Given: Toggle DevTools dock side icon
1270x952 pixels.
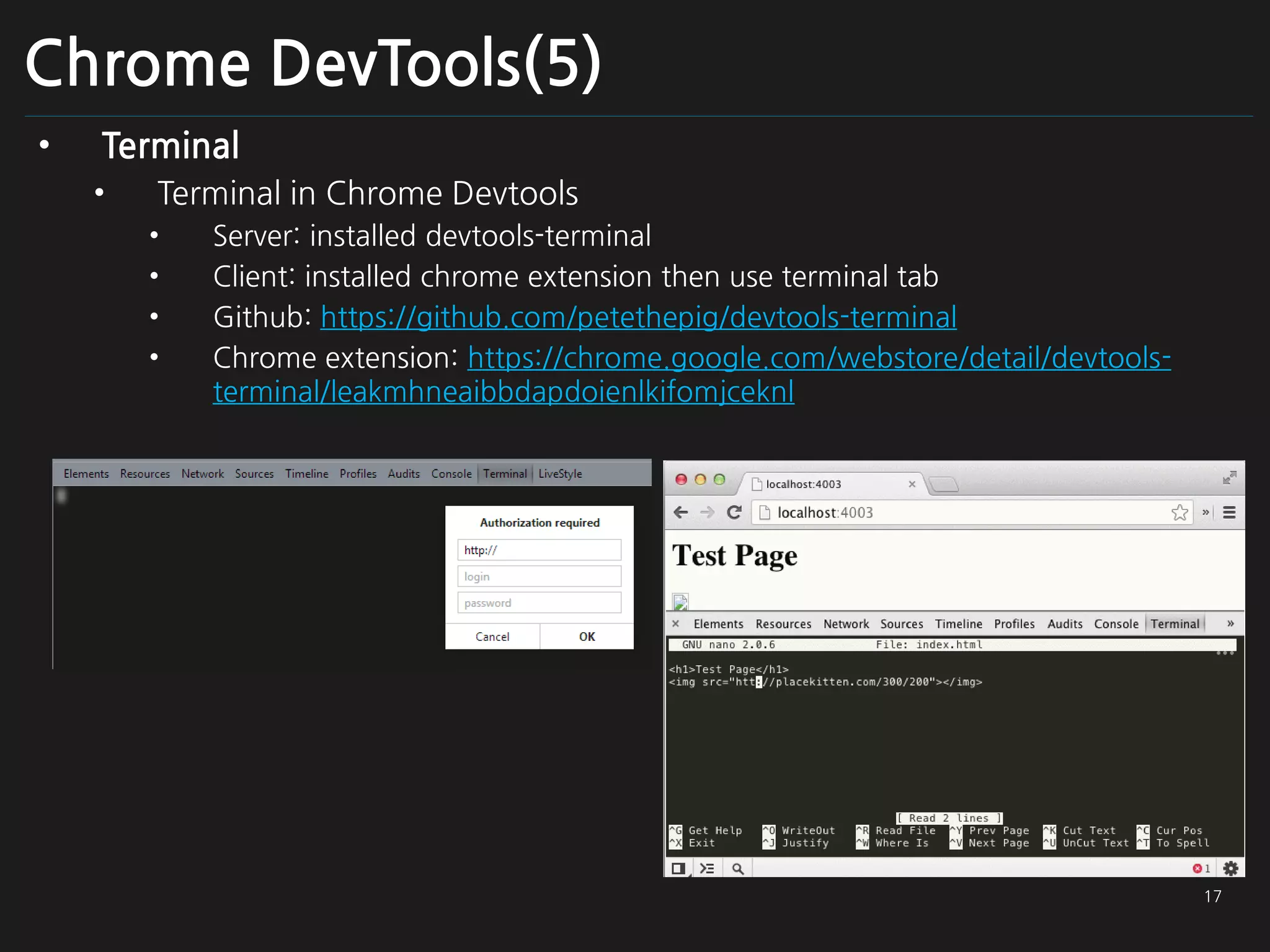Looking at the screenshot, I should click(678, 868).
